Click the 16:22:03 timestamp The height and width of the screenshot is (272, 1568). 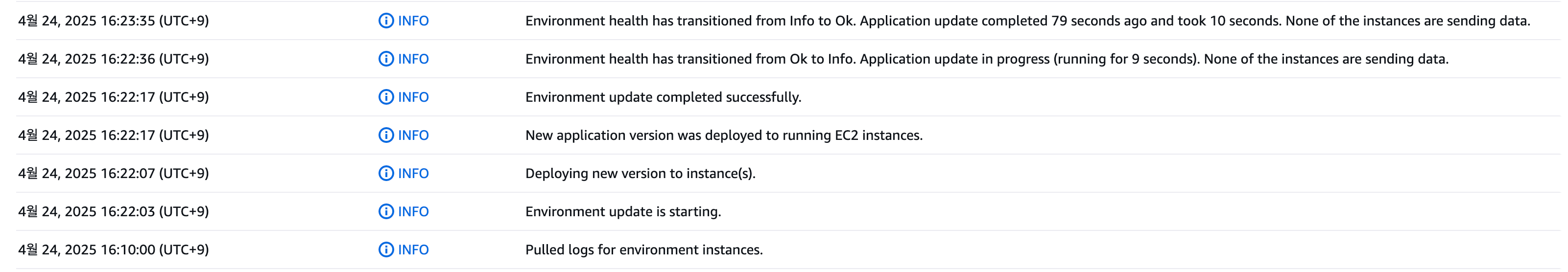click(x=114, y=212)
